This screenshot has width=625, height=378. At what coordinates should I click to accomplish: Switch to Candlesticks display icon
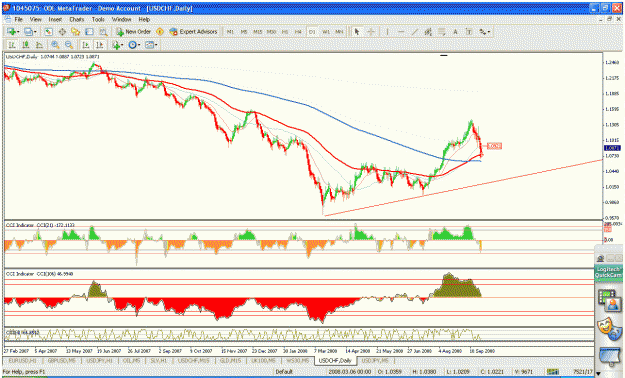click(x=26, y=45)
